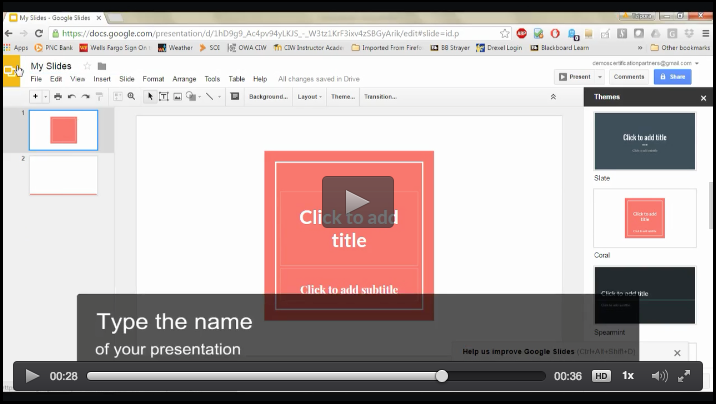Image resolution: width=717 pixels, height=404 pixels.
Task: Open the Help menu
Action: [260, 79]
